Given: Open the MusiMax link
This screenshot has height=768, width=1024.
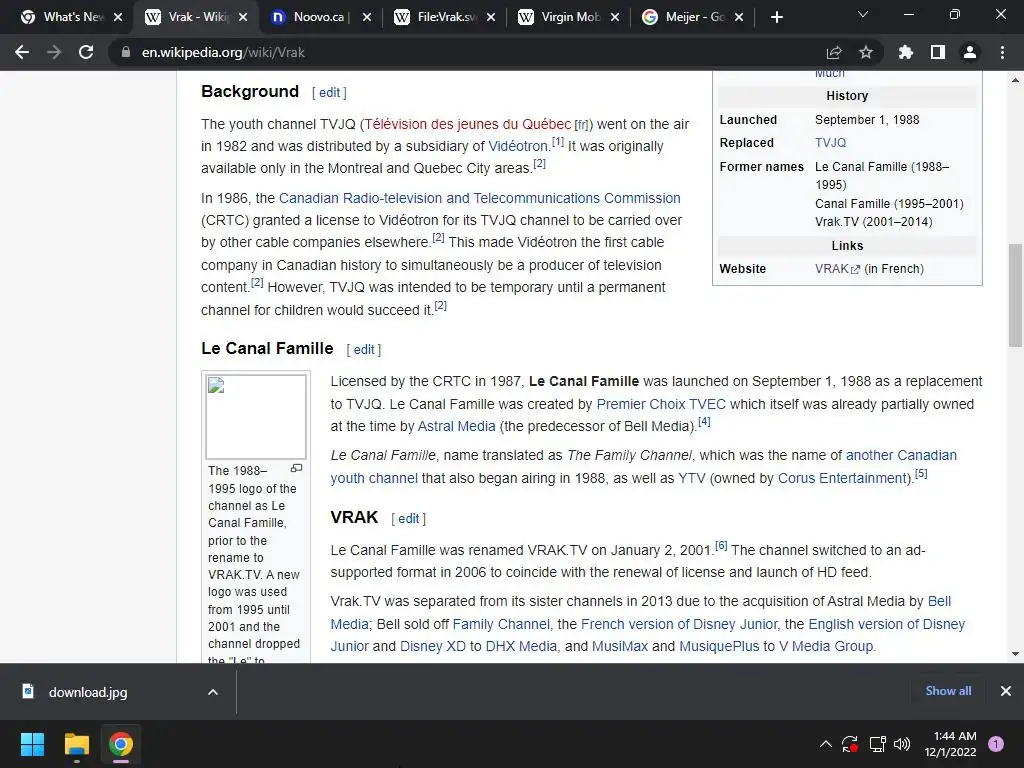Looking at the screenshot, I should [x=620, y=647].
